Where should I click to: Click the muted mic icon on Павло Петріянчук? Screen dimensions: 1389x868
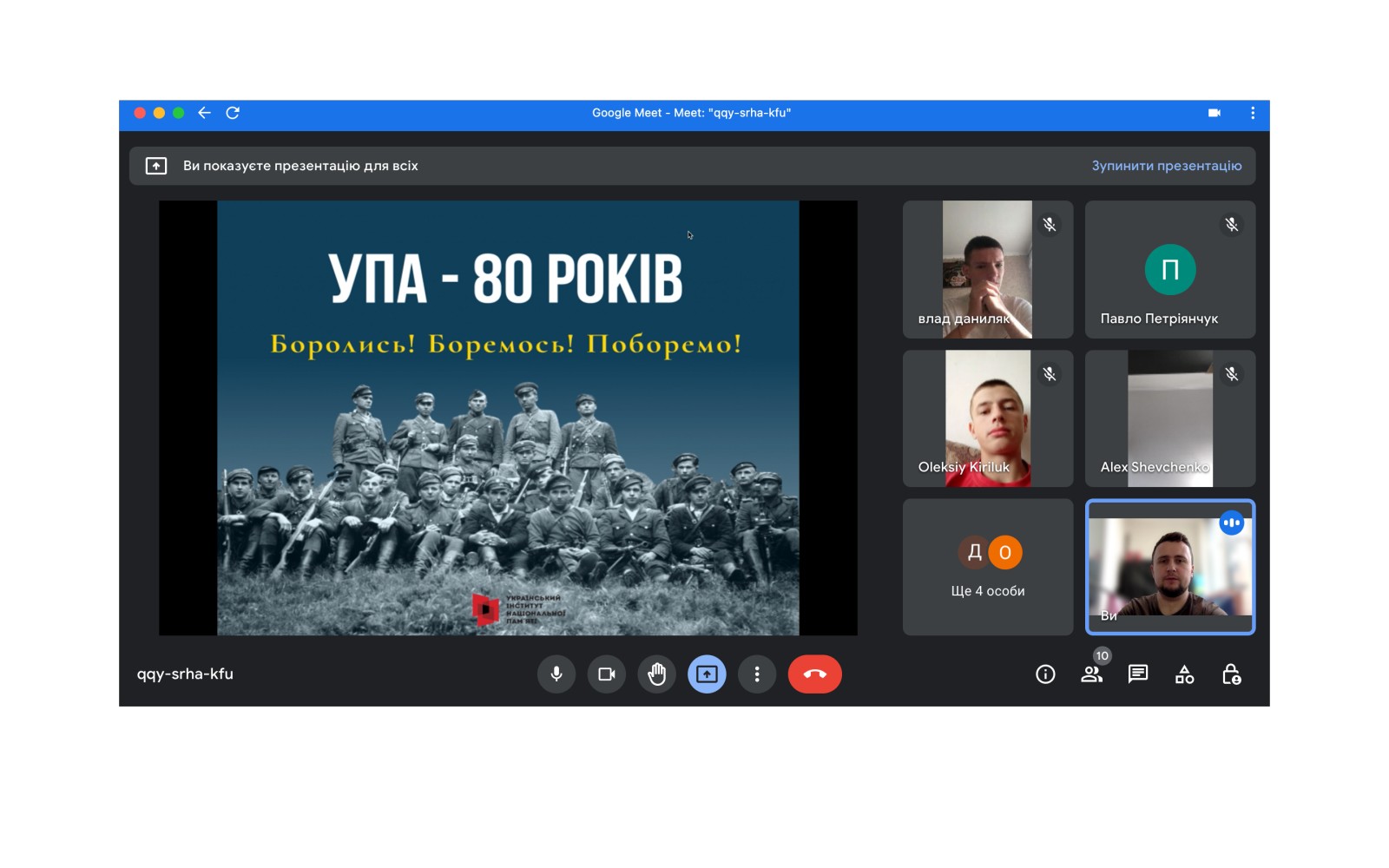click(x=1231, y=225)
